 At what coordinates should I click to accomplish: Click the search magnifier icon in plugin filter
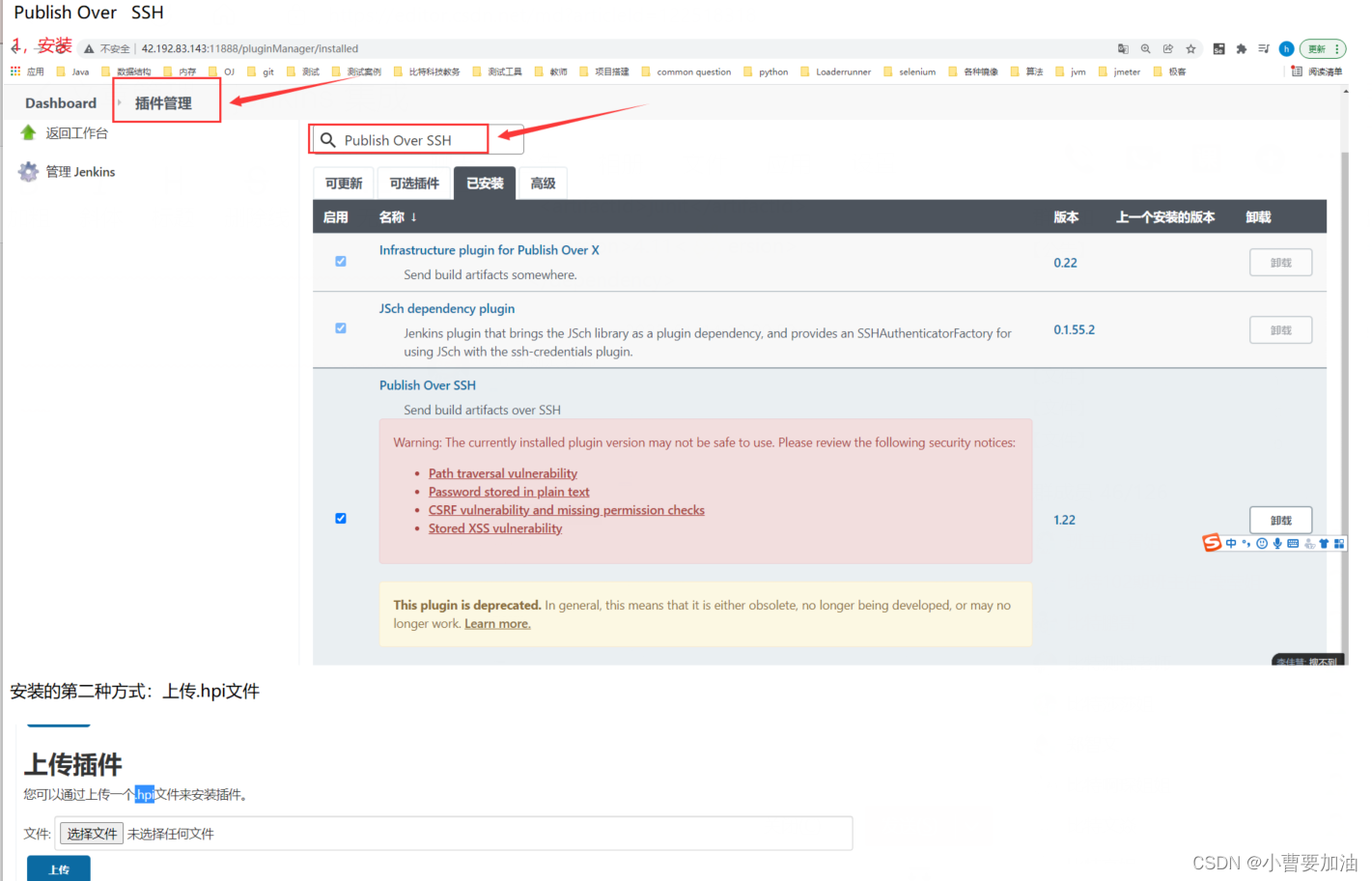[x=328, y=140]
